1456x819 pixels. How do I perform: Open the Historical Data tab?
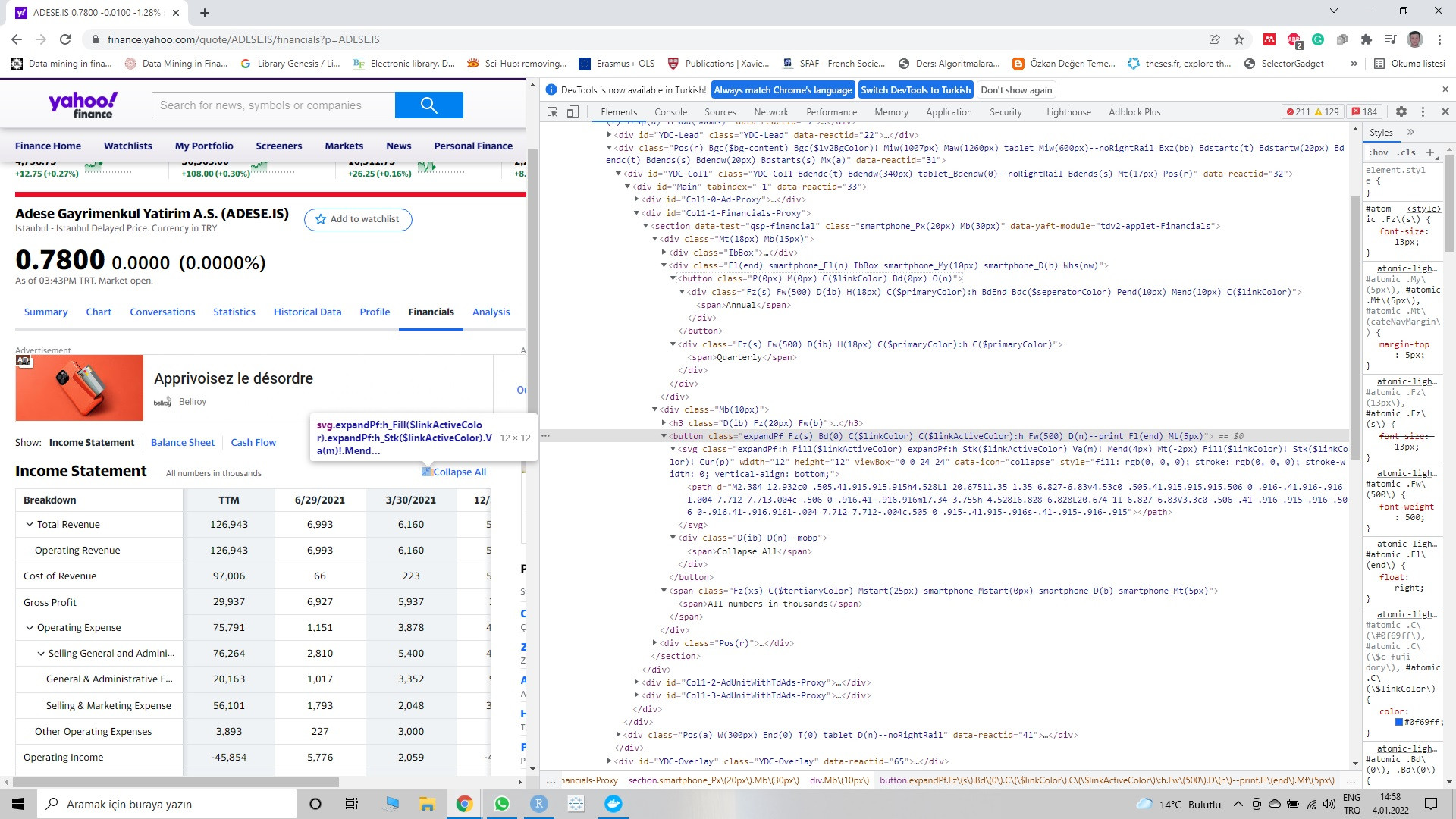click(x=307, y=312)
